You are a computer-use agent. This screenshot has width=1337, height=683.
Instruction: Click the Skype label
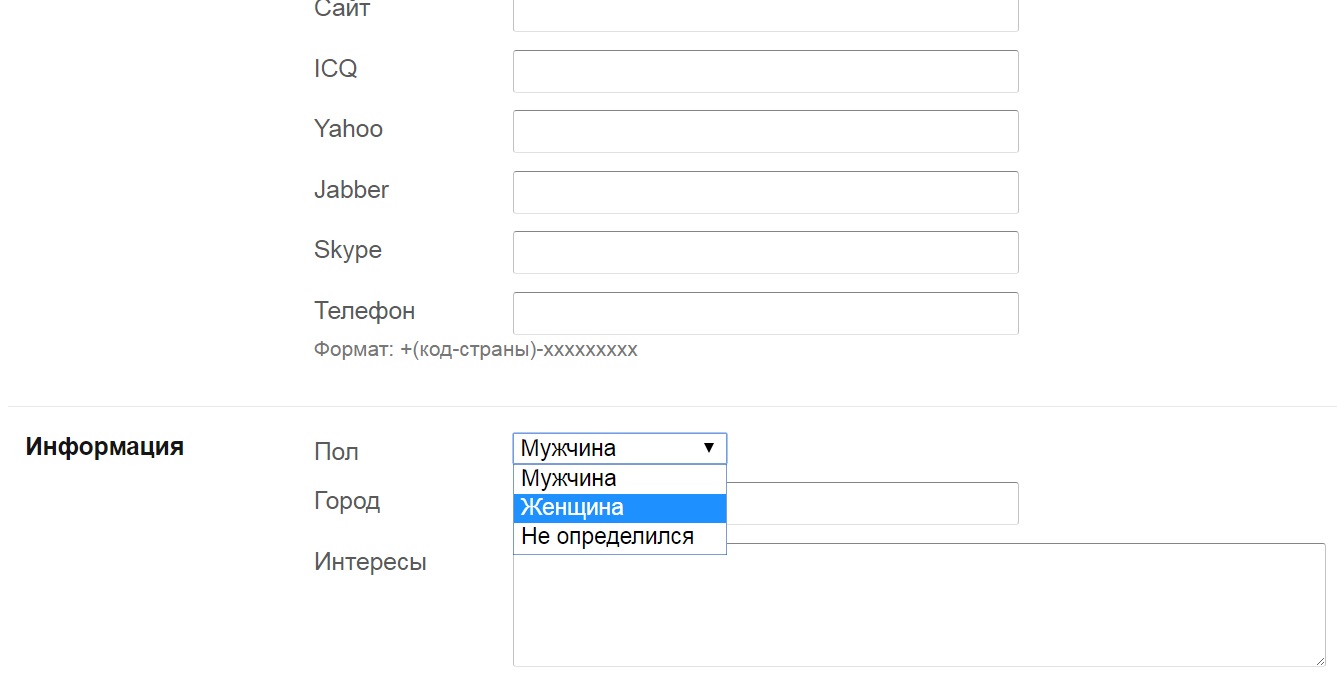(x=348, y=250)
